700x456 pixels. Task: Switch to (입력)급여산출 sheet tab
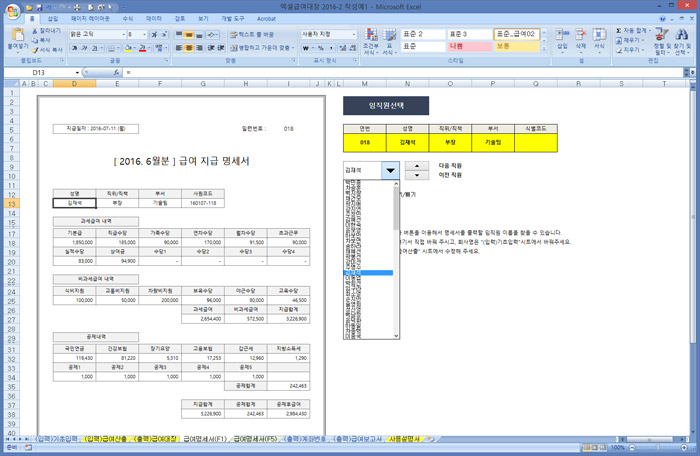click(x=105, y=439)
